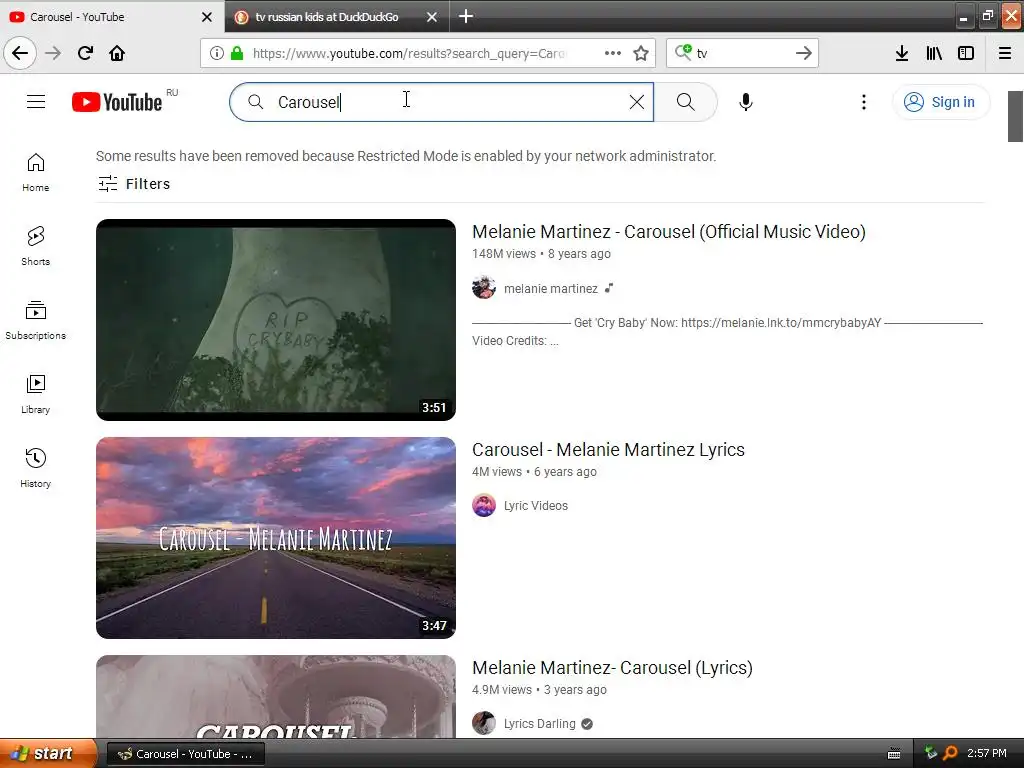Open the Firefox hamburger menu
This screenshot has height=768, width=1024.
pos(1005,53)
